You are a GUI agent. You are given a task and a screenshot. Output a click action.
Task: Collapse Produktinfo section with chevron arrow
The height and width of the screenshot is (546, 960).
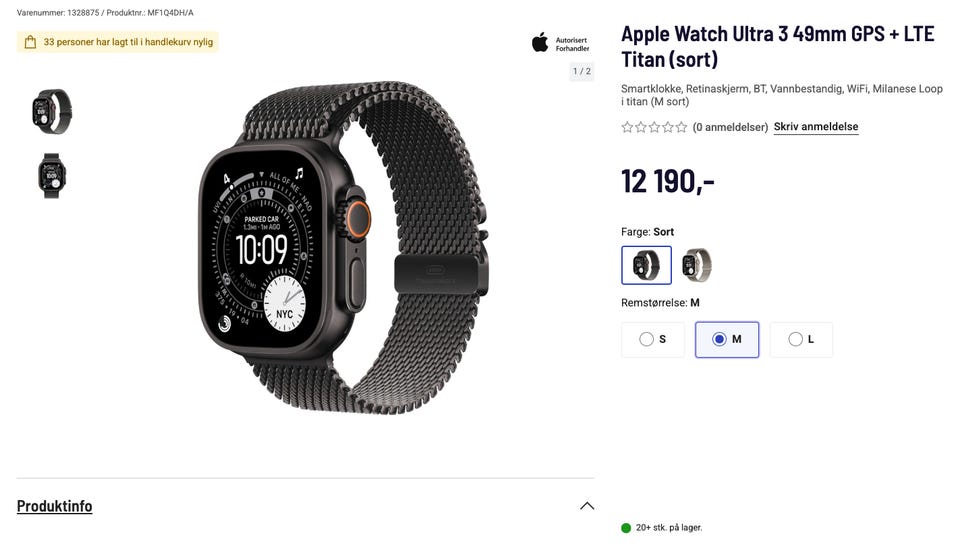(x=587, y=506)
